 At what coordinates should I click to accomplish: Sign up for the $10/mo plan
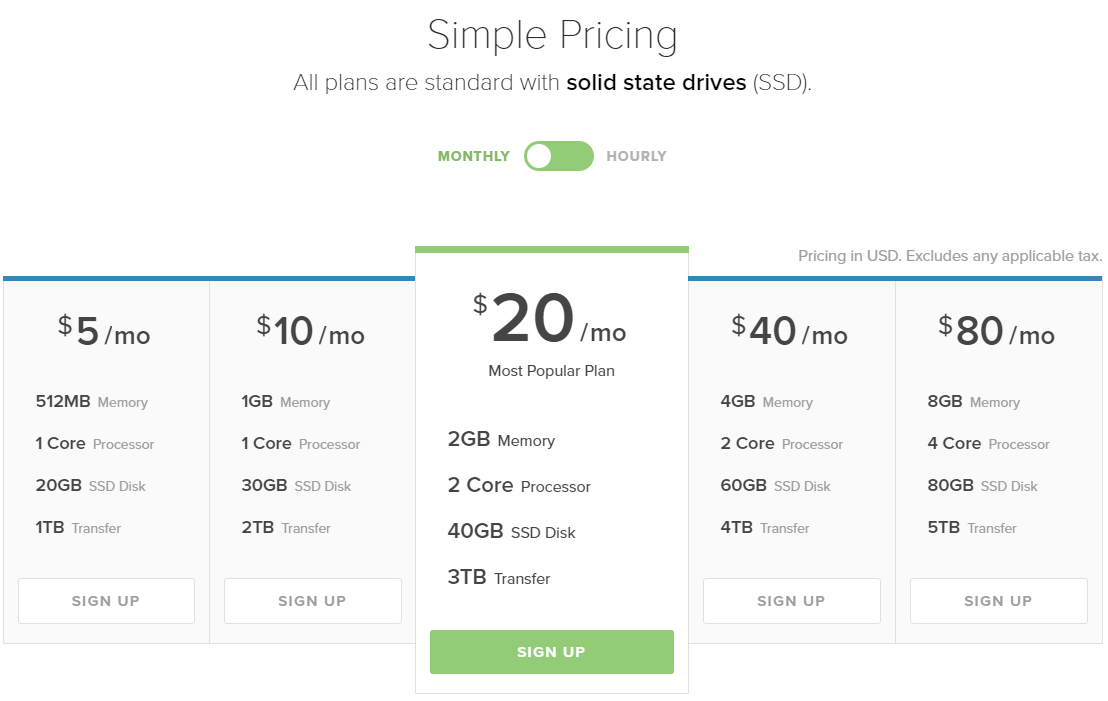coord(312,601)
